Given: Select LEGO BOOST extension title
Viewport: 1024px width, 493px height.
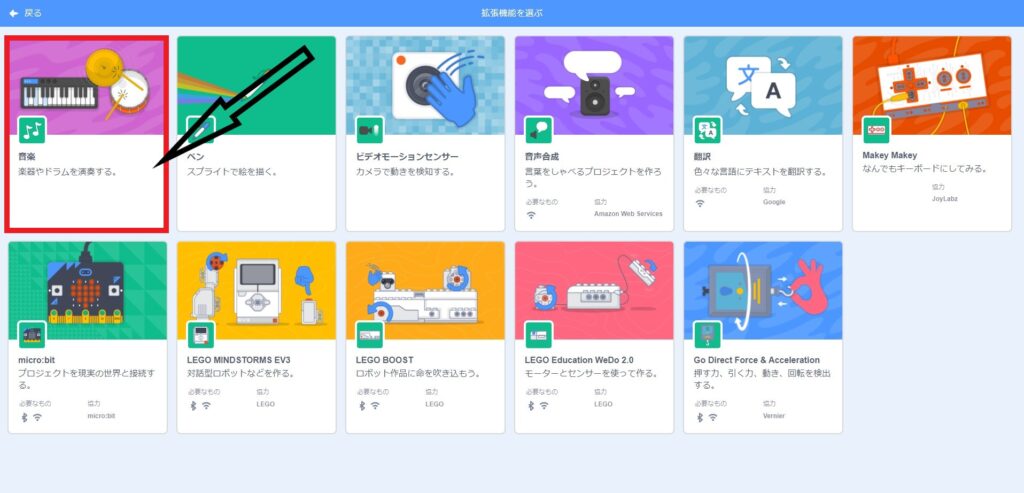Looking at the screenshot, I should [x=385, y=360].
